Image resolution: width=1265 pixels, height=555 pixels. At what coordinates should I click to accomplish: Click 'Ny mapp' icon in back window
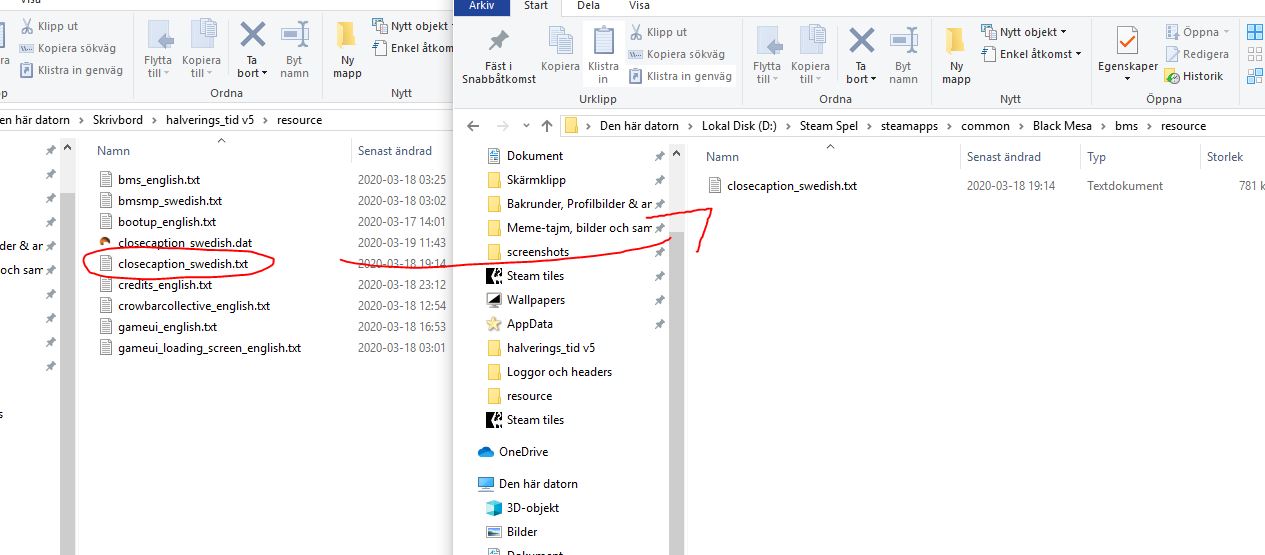click(x=346, y=35)
